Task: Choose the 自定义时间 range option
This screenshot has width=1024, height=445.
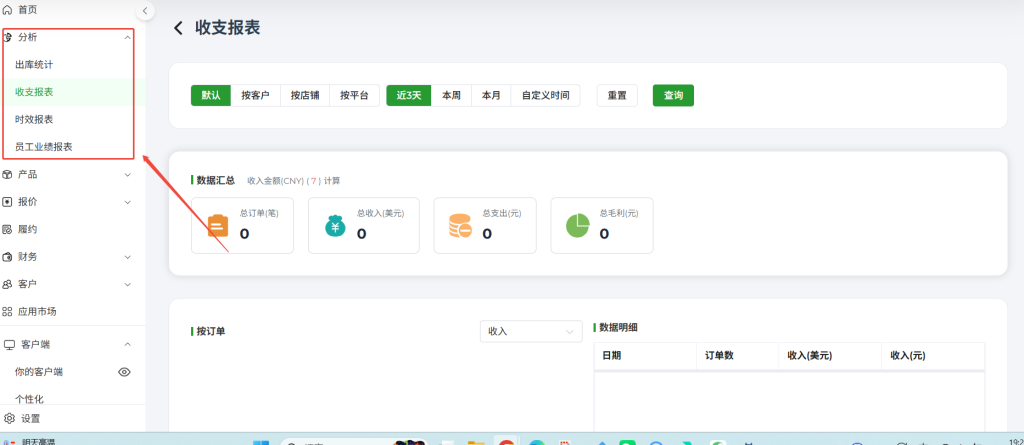Action: [x=545, y=96]
